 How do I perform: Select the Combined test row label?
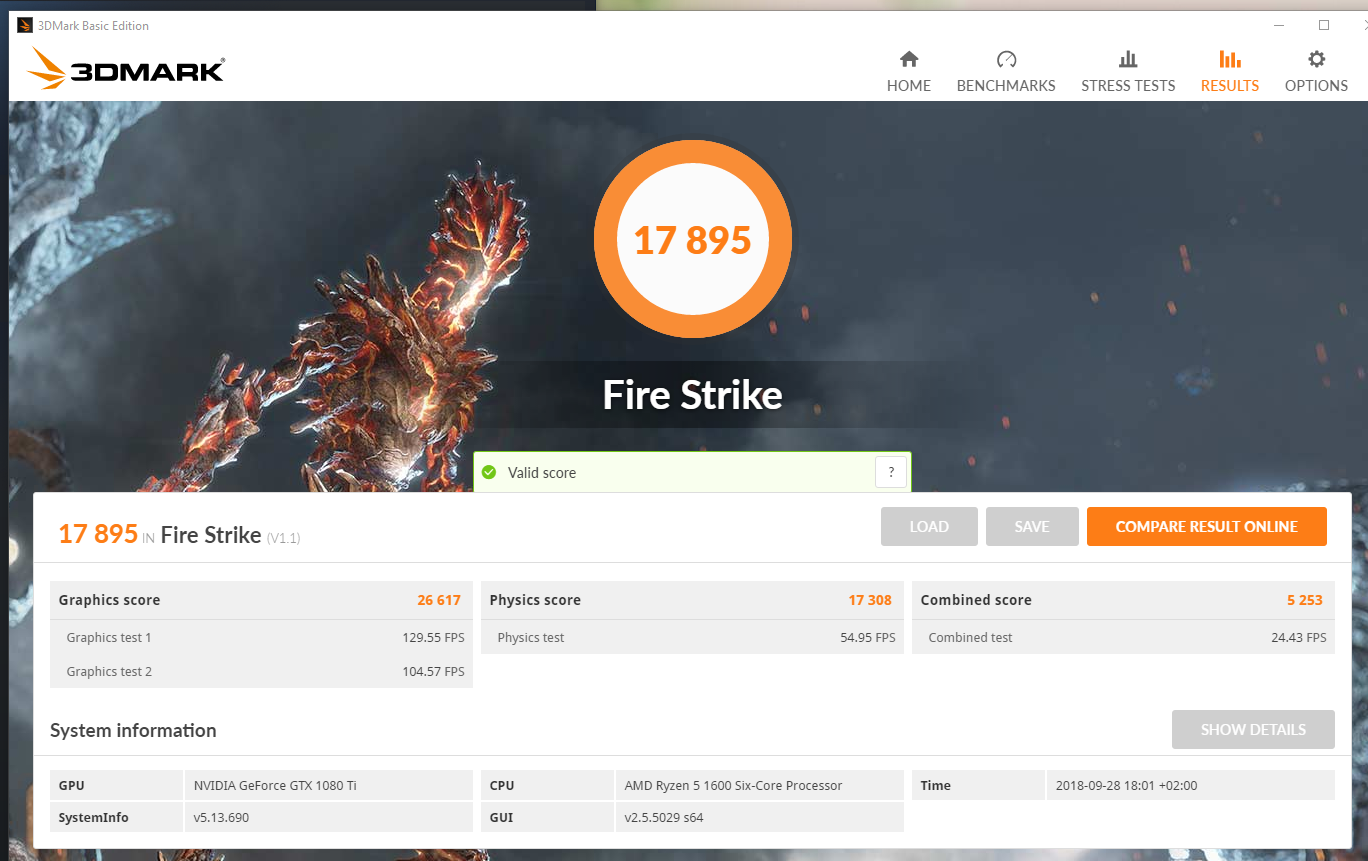click(x=970, y=637)
